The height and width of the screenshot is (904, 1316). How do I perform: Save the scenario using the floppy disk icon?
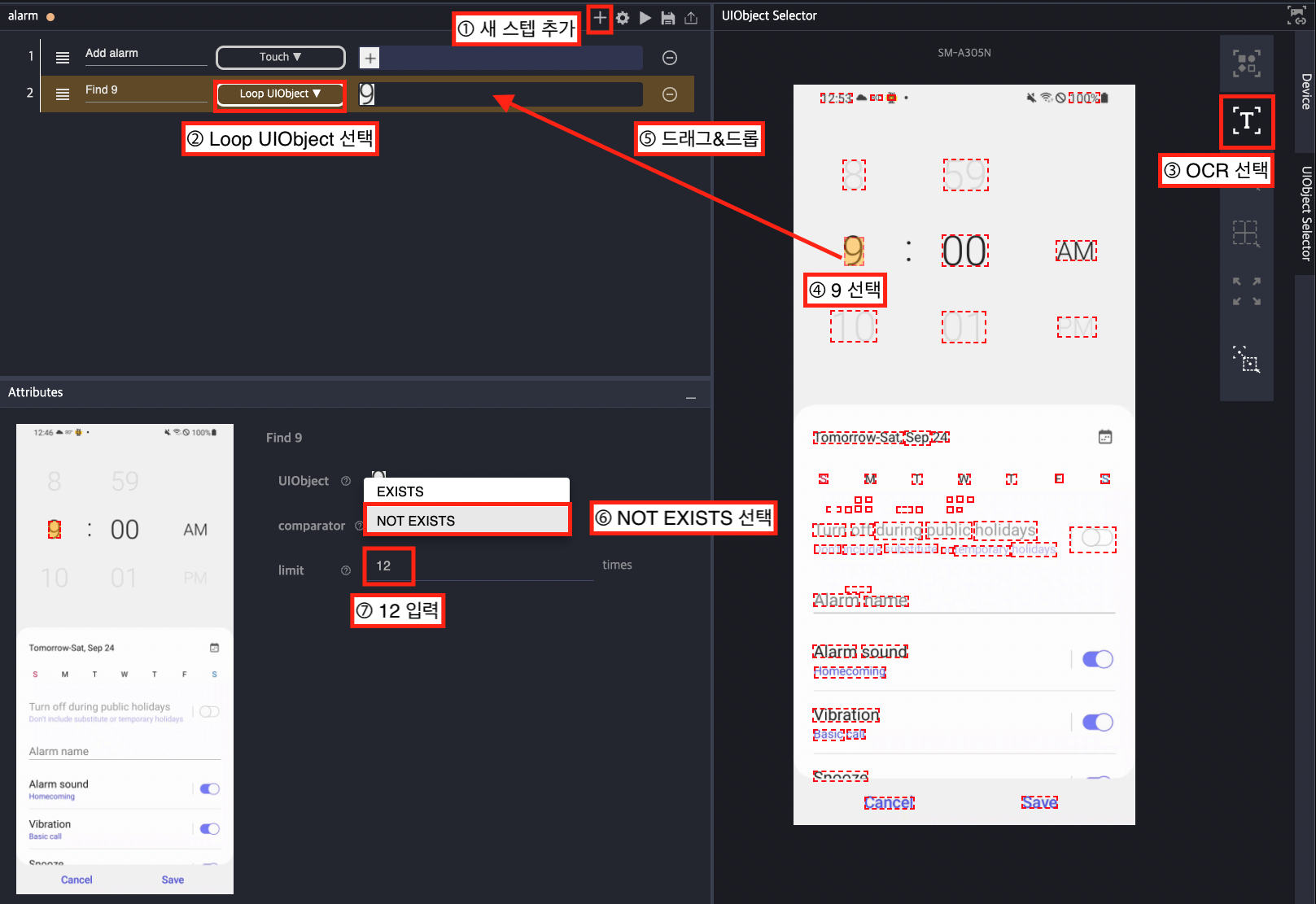tap(668, 18)
